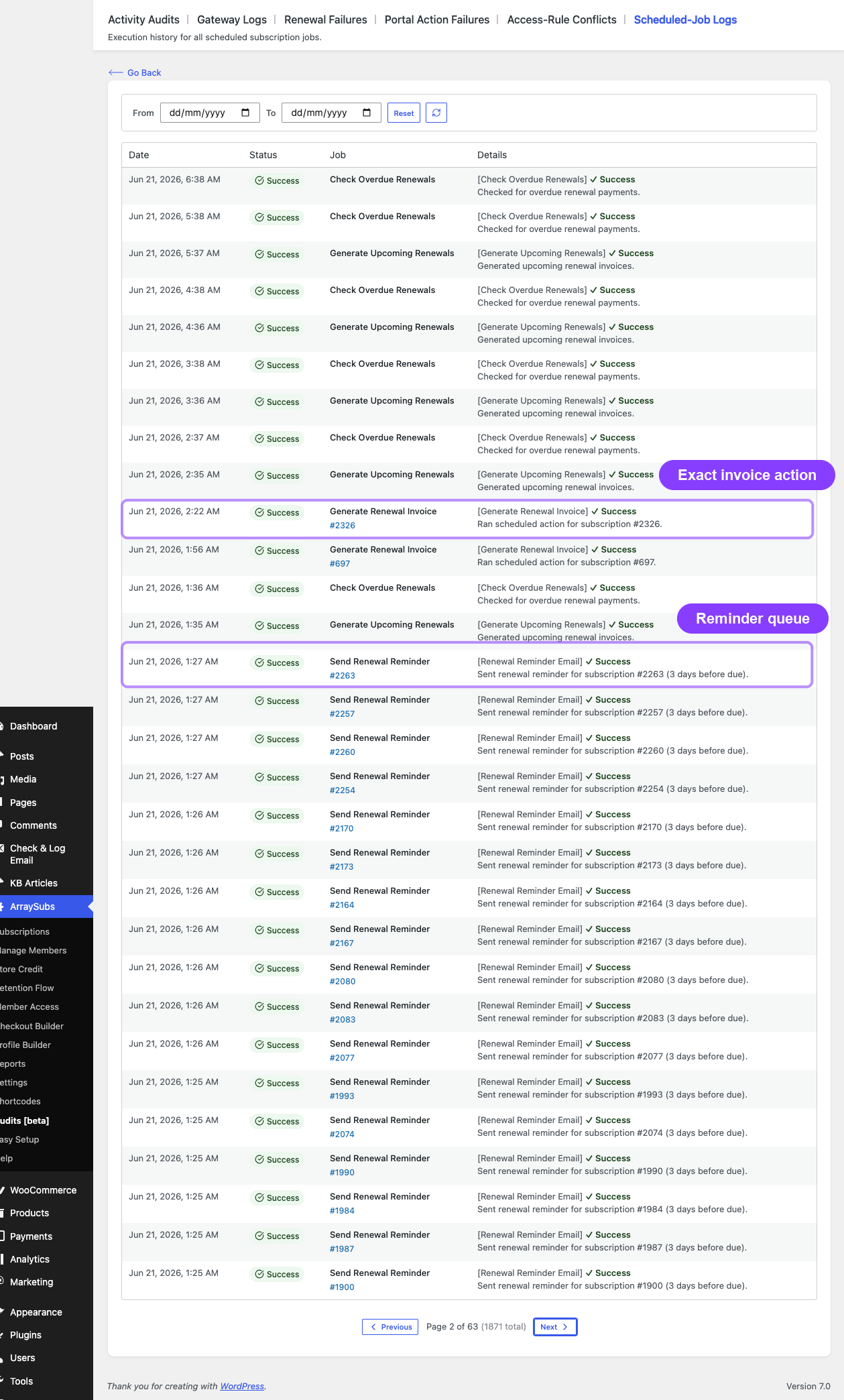Open subscription #2170 link
The width and height of the screenshot is (844, 1400).
(342, 829)
